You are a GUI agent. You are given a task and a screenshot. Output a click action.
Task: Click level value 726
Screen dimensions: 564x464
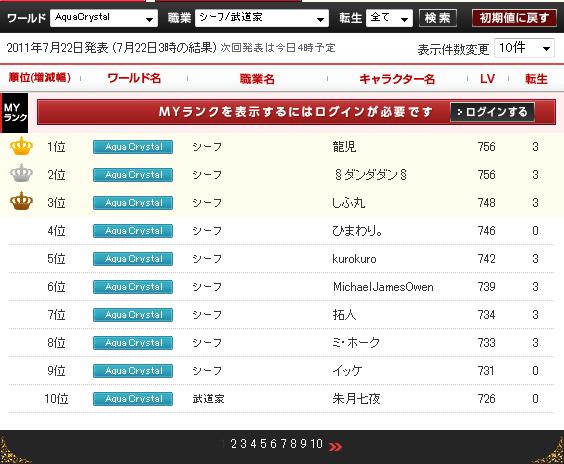click(487, 399)
